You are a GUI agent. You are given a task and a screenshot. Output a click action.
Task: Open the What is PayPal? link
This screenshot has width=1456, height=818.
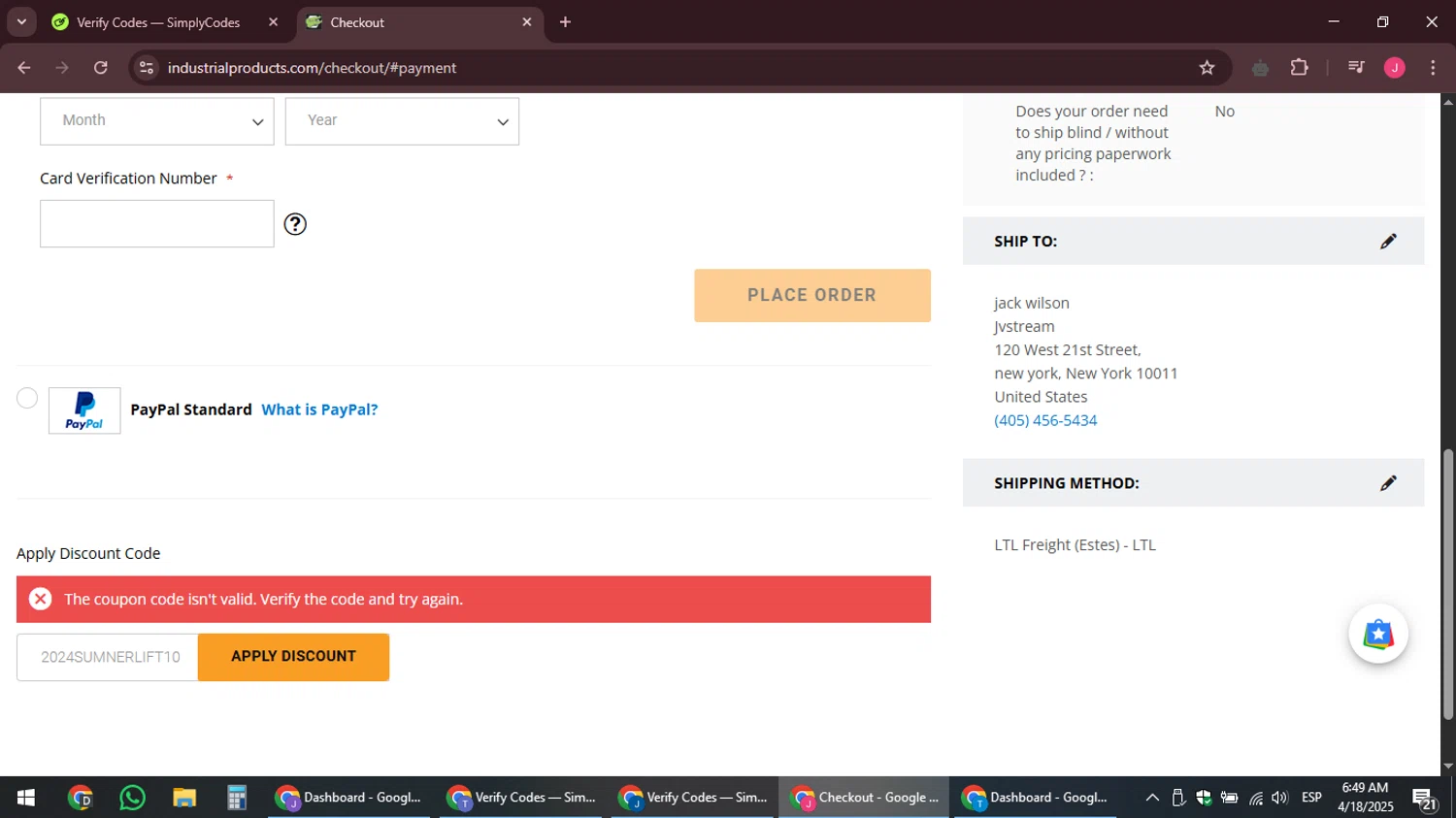pos(319,409)
